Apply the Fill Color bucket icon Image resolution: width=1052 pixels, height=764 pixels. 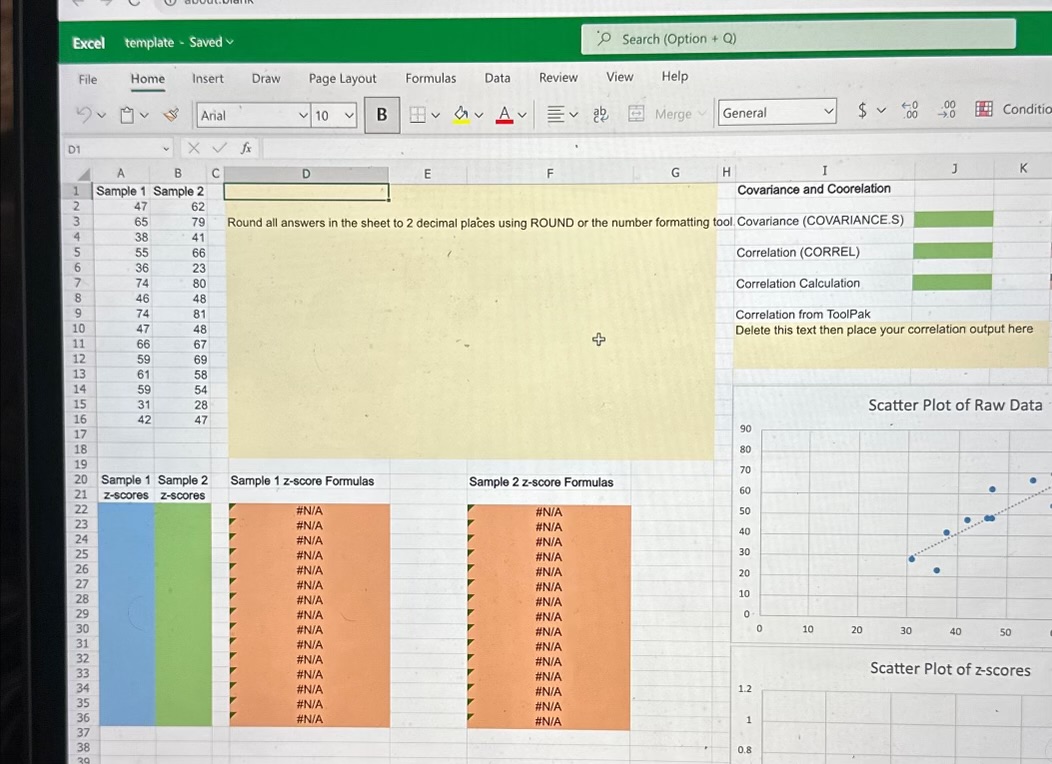461,115
